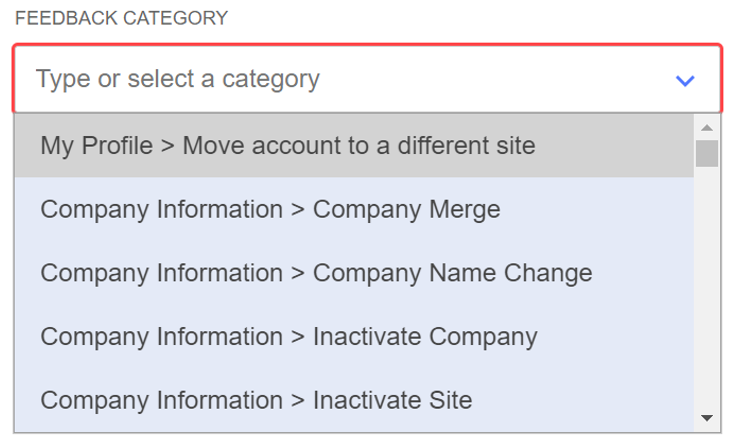Click the scrollbar up arrow
This screenshot has height=448, width=732.
pyautogui.click(x=707, y=127)
